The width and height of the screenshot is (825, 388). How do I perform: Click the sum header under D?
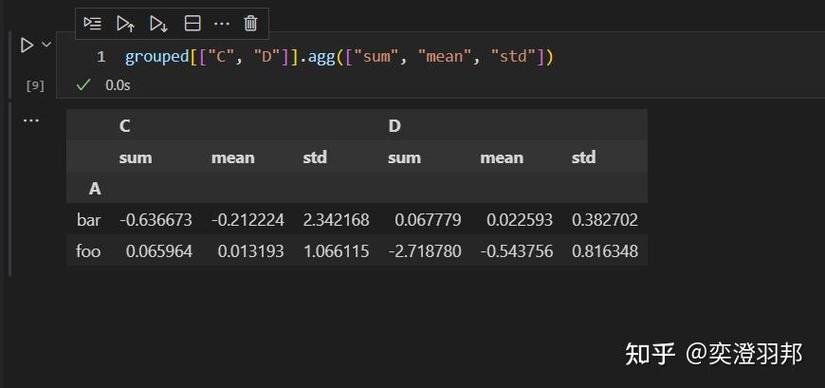404,157
